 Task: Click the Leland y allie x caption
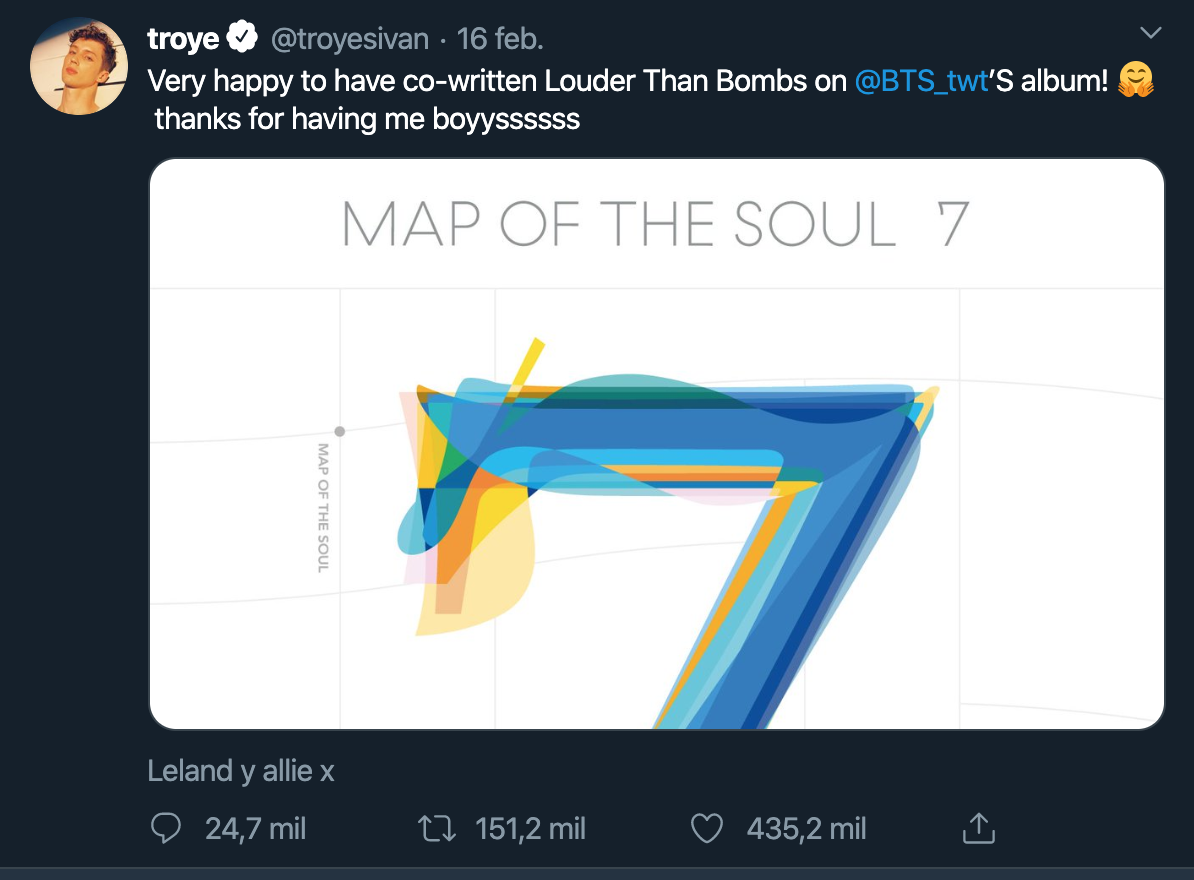pos(240,770)
